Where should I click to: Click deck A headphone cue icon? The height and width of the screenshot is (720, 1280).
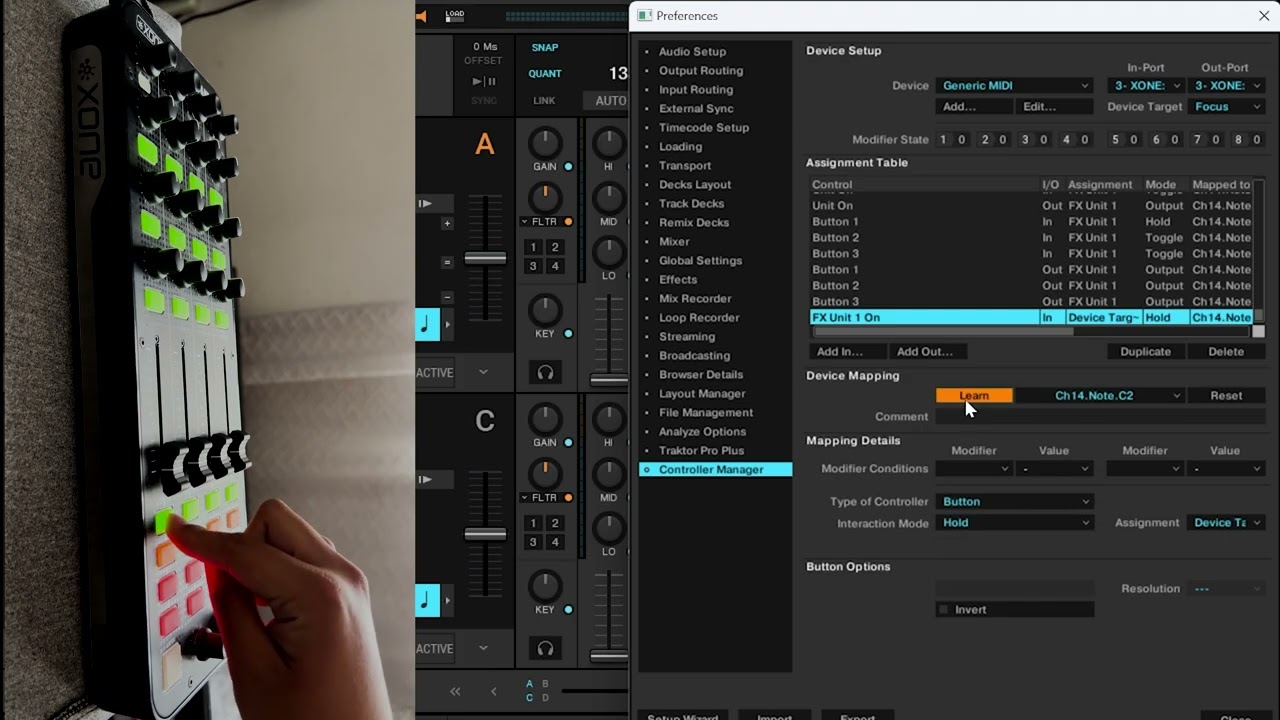click(545, 372)
